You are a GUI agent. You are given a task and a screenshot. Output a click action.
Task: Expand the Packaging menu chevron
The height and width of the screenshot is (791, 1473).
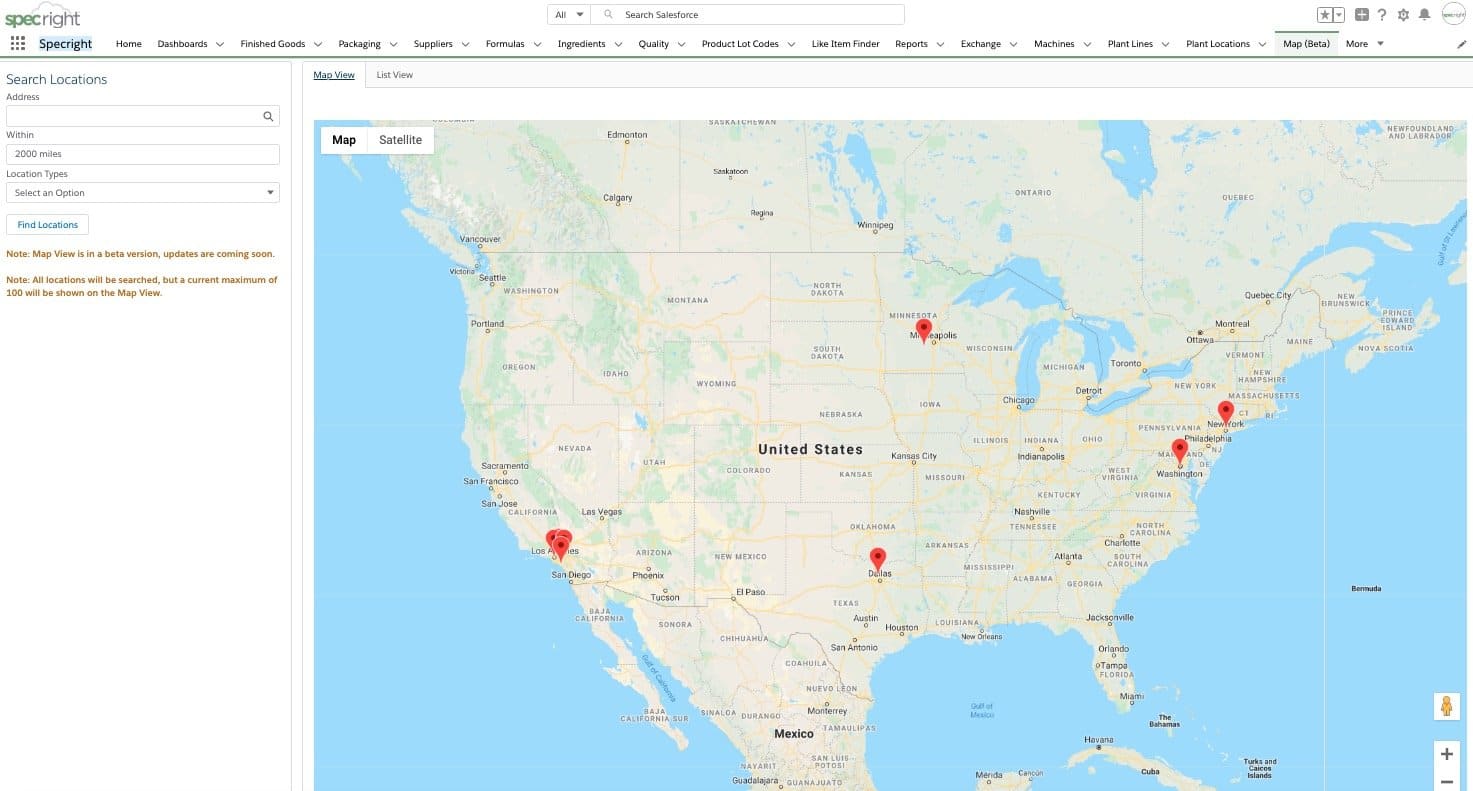(x=393, y=44)
